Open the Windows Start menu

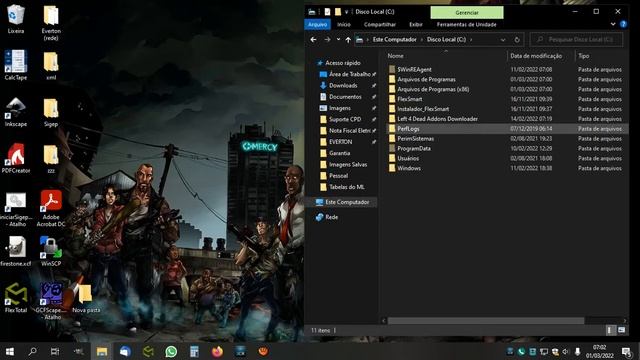(10, 351)
